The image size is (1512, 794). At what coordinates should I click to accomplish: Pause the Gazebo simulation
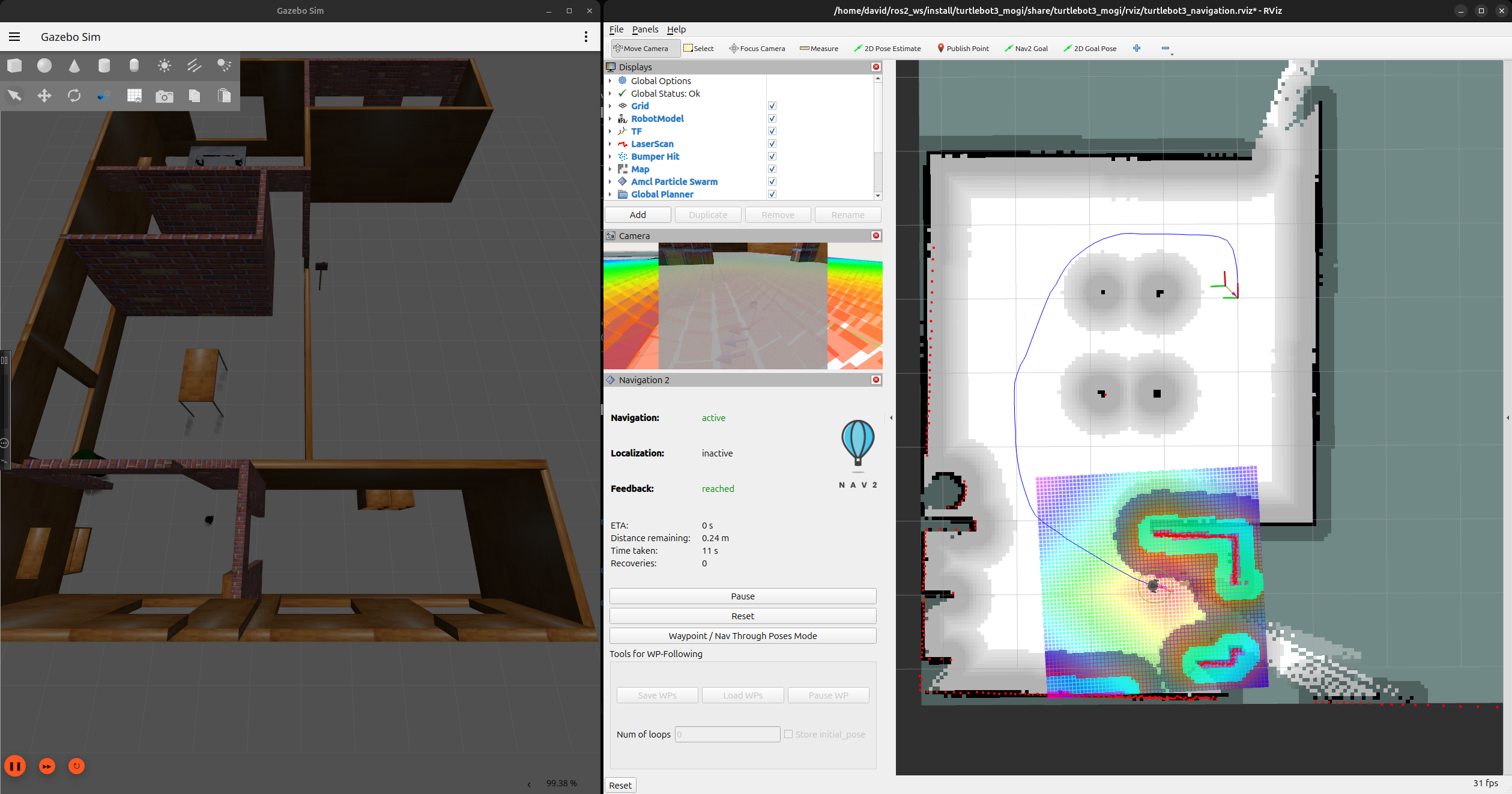(15, 766)
